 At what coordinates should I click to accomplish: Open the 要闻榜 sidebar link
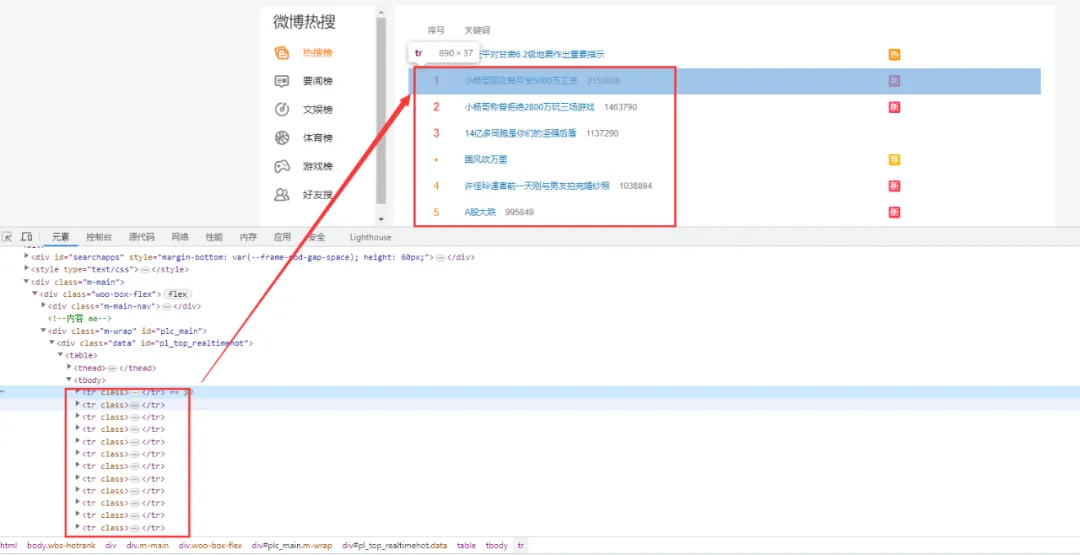click(318, 81)
